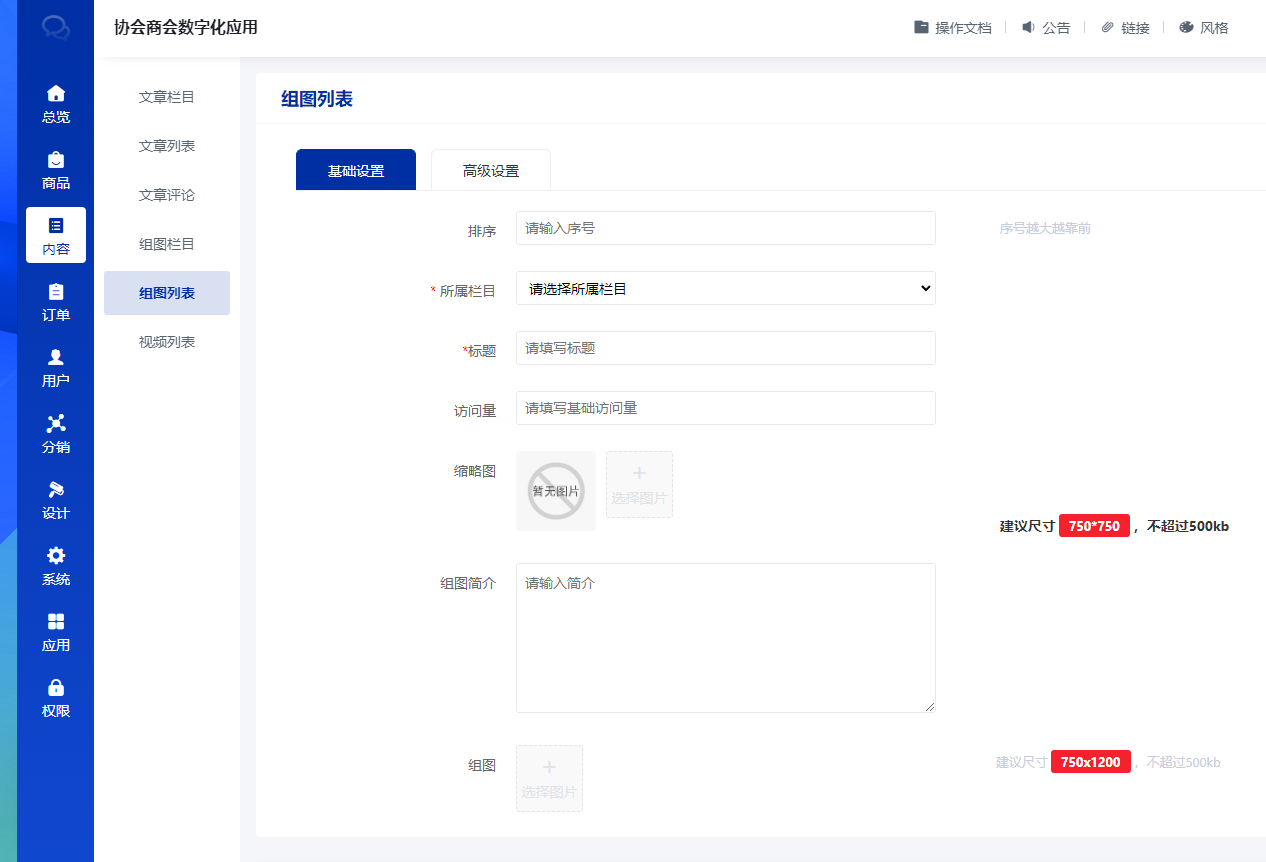Image resolution: width=1266 pixels, height=862 pixels.
Task: Click the 排序 number input field
Action: click(x=725, y=228)
